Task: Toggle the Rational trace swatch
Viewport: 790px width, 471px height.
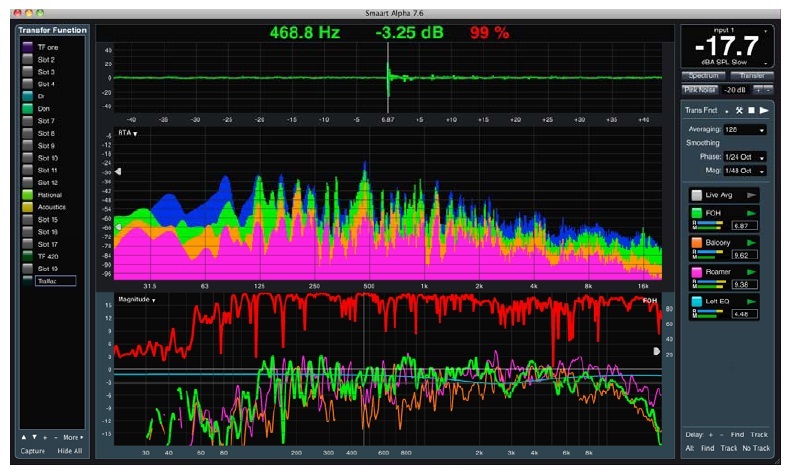Action: click(27, 194)
